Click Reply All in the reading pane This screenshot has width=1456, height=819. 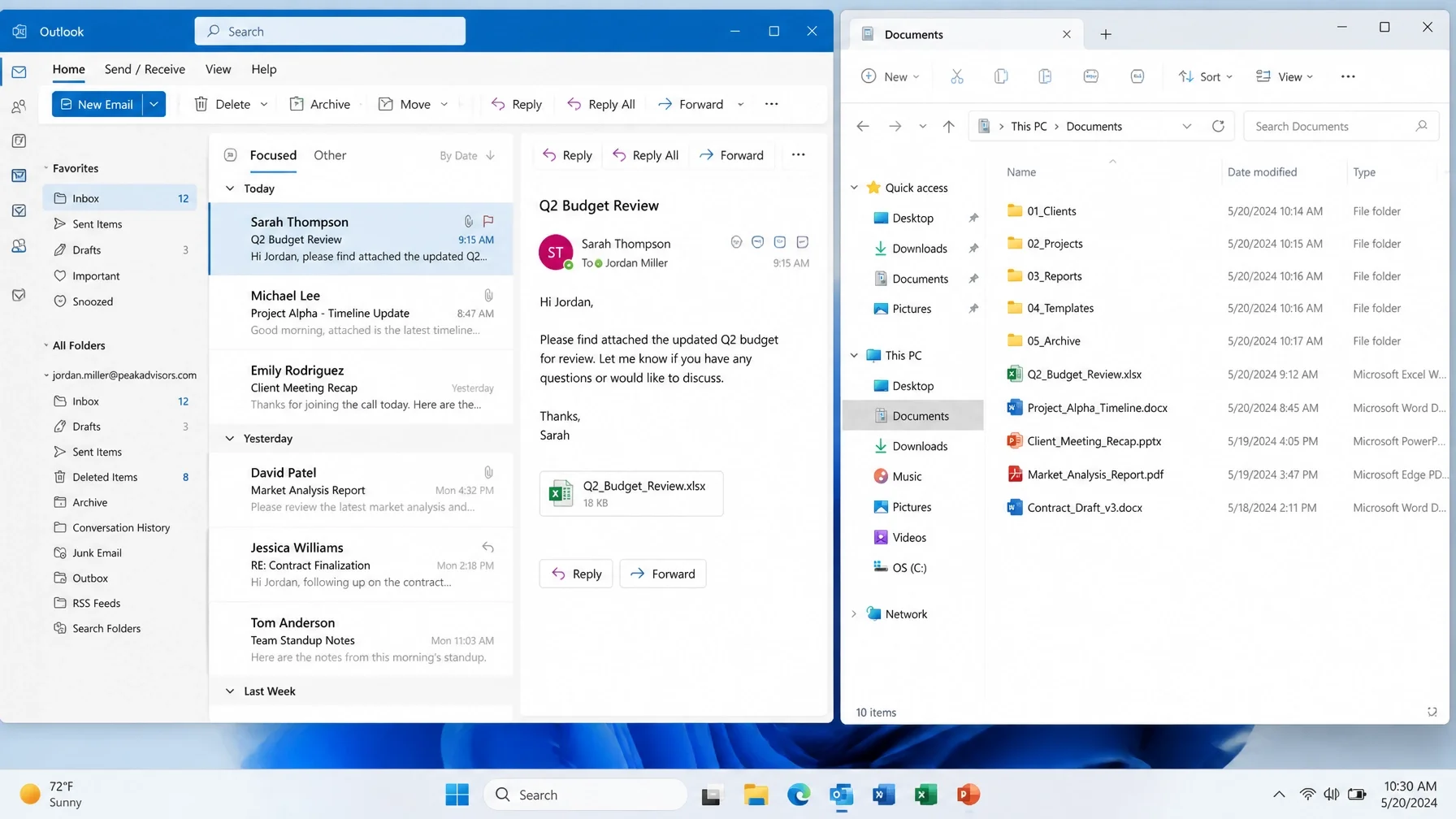(646, 155)
